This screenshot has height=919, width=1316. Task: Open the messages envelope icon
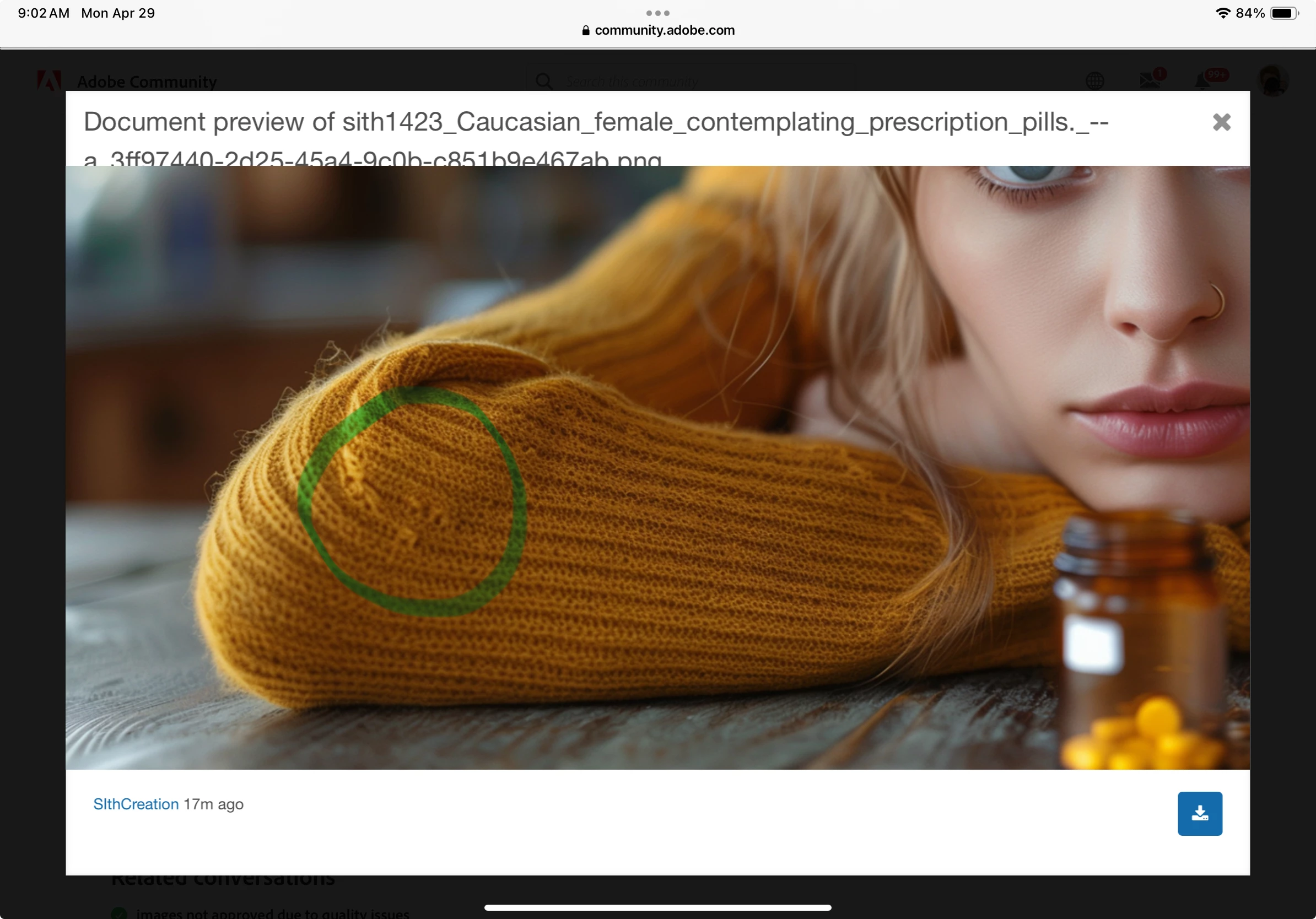1150,80
